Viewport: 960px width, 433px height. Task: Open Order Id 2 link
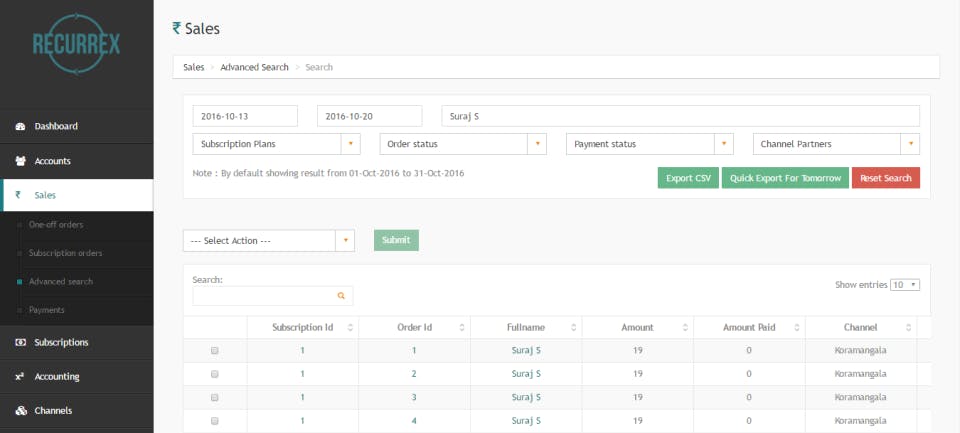(414, 374)
